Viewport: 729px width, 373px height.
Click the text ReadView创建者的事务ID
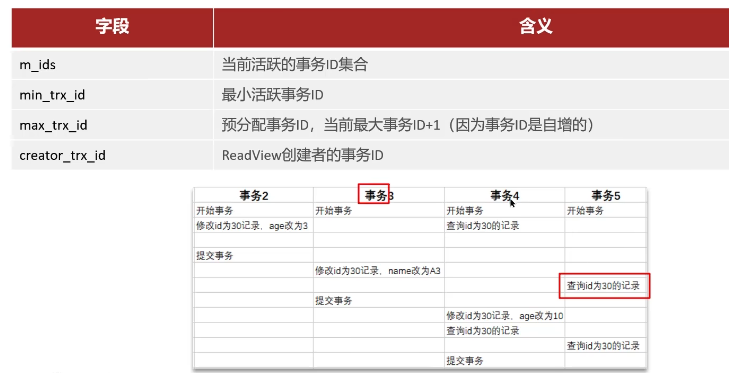coord(303,155)
